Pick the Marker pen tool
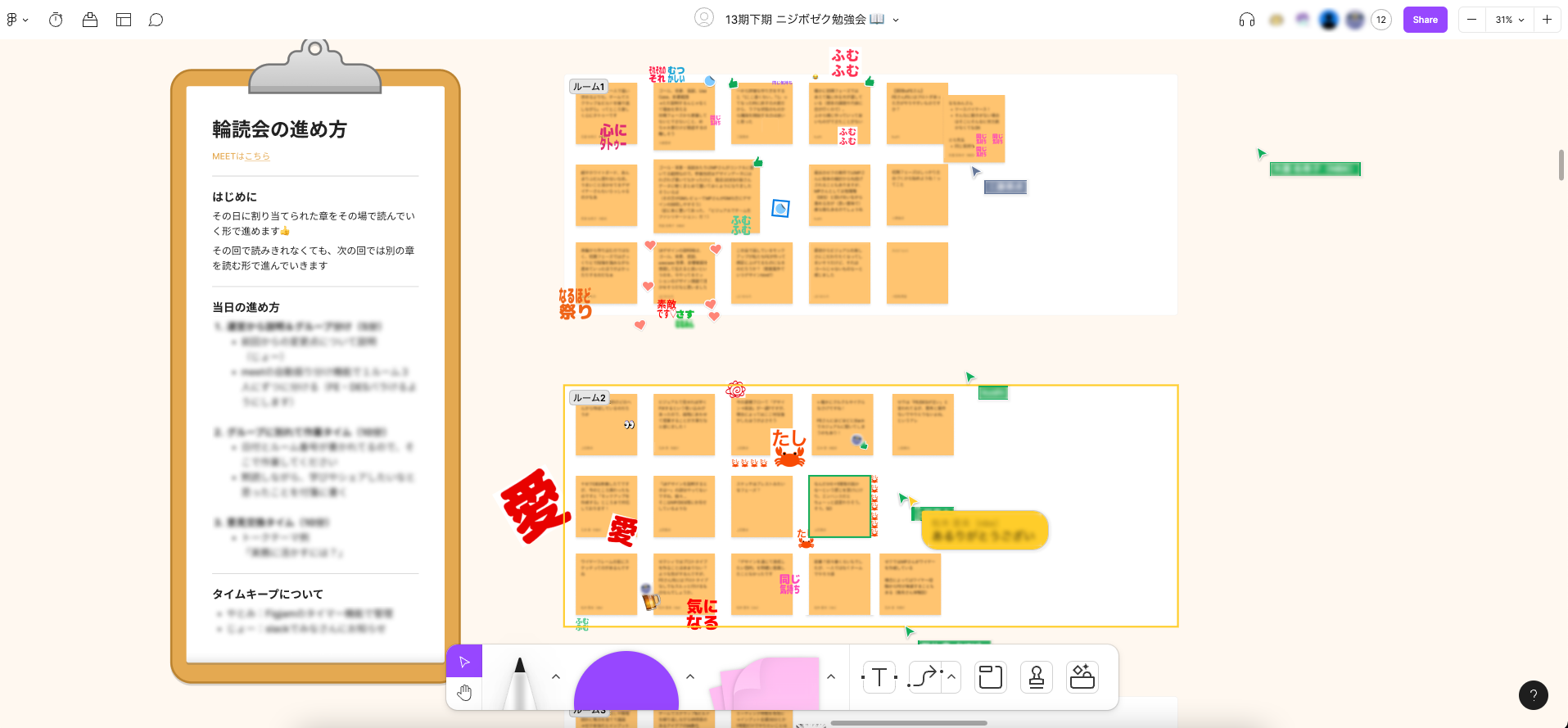The image size is (1568, 728). click(519, 682)
